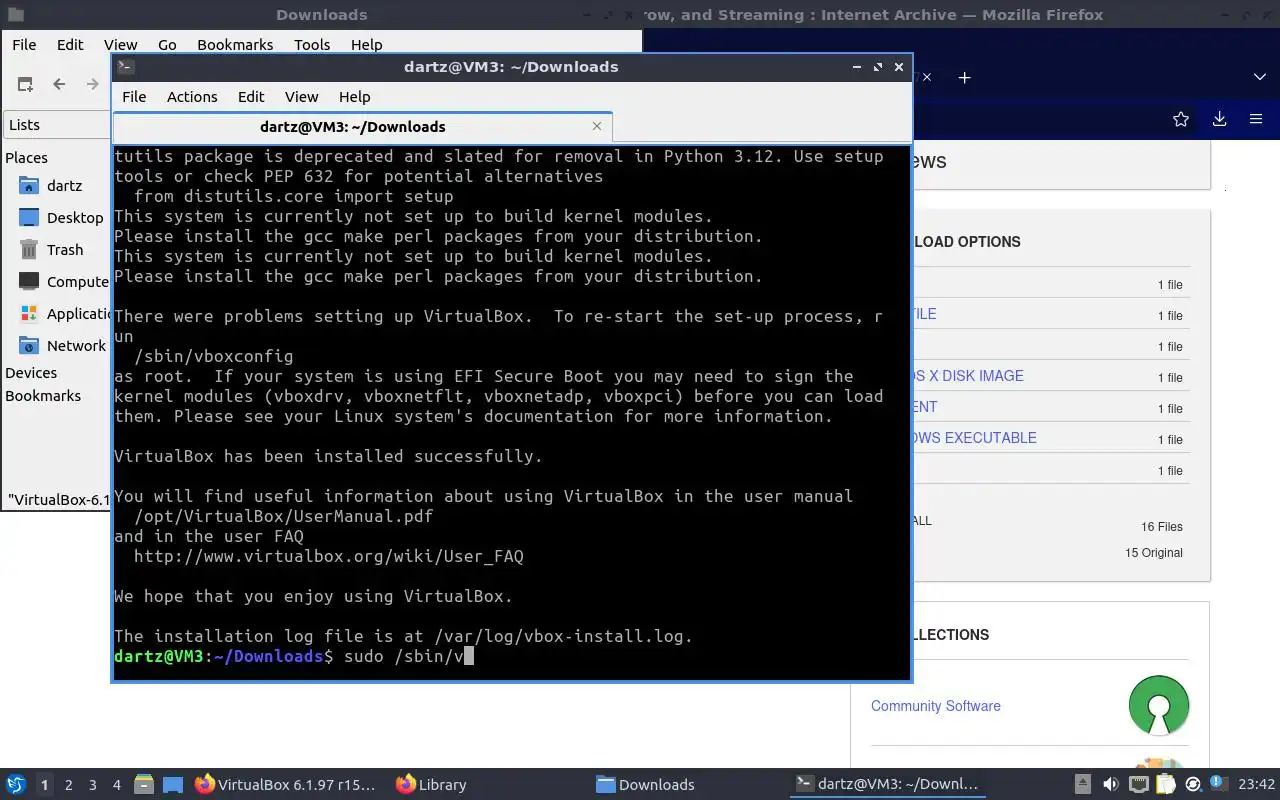Open the network tray icon
1280x800 pixels.
(x=1139, y=785)
